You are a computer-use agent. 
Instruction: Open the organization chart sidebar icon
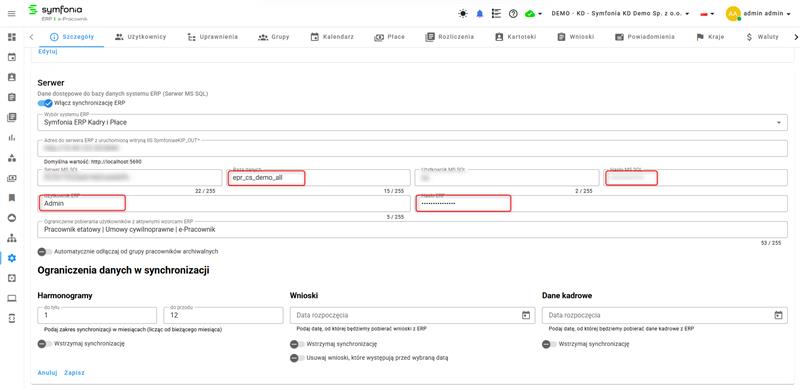(x=12, y=238)
